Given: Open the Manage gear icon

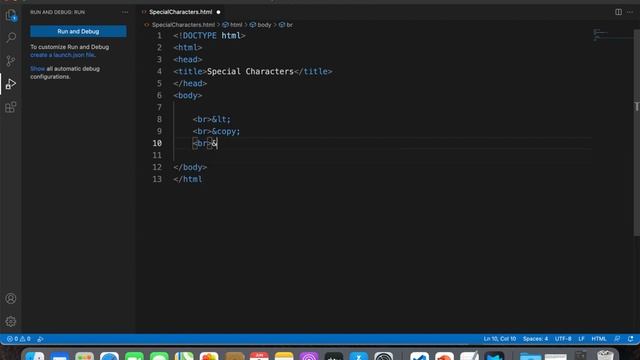Looking at the screenshot, I should [x=11, y=322].
